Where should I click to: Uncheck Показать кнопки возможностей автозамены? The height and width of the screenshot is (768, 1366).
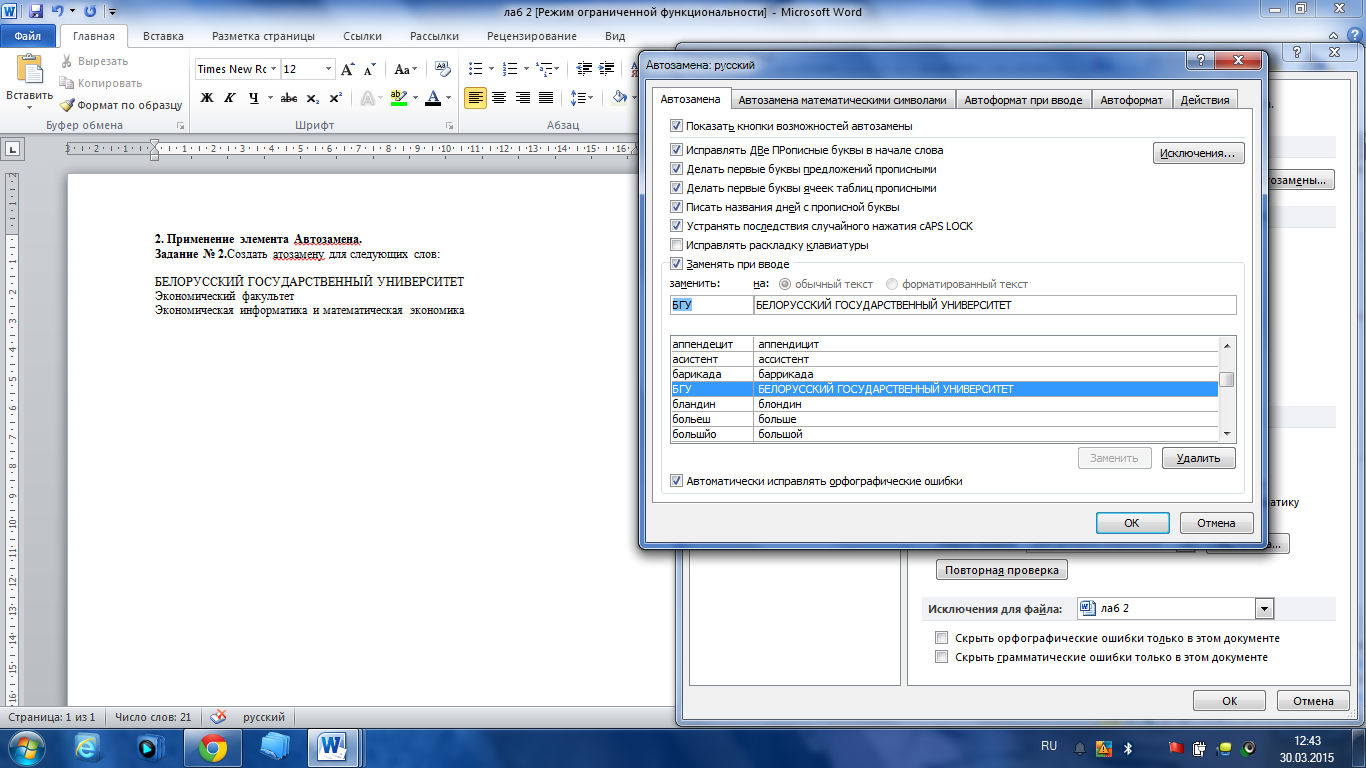[677, 126]
